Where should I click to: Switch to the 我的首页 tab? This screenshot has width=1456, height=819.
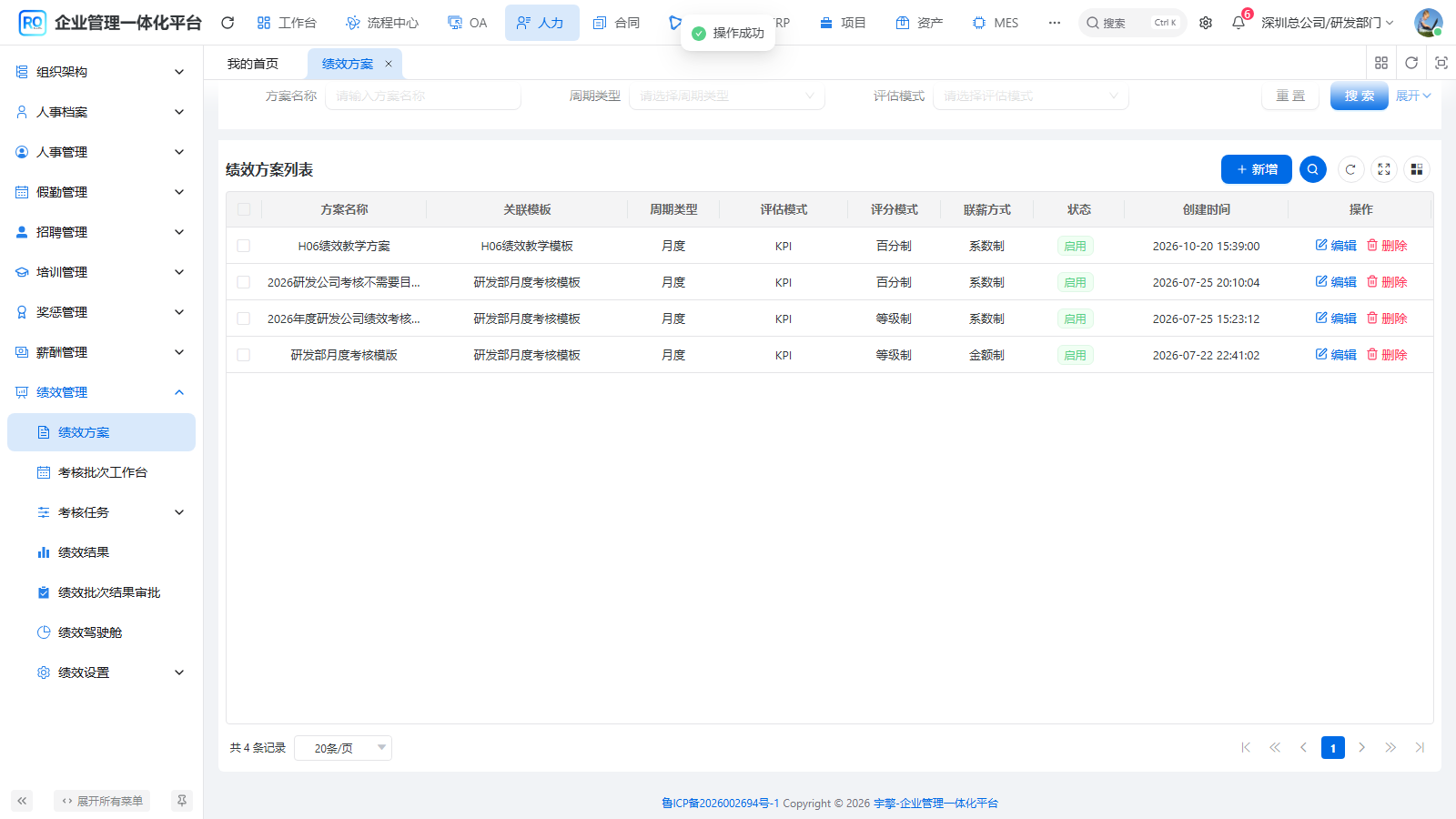253,64
